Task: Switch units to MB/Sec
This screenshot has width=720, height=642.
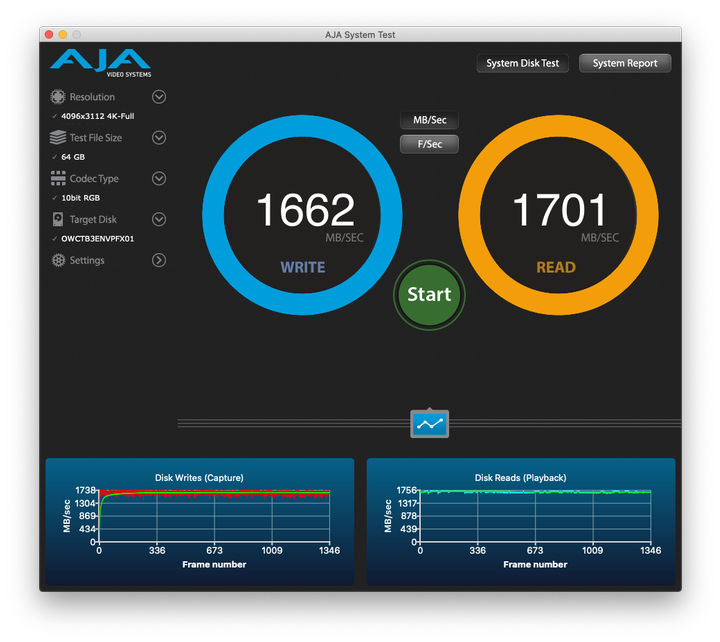Action: click(429, 120)
